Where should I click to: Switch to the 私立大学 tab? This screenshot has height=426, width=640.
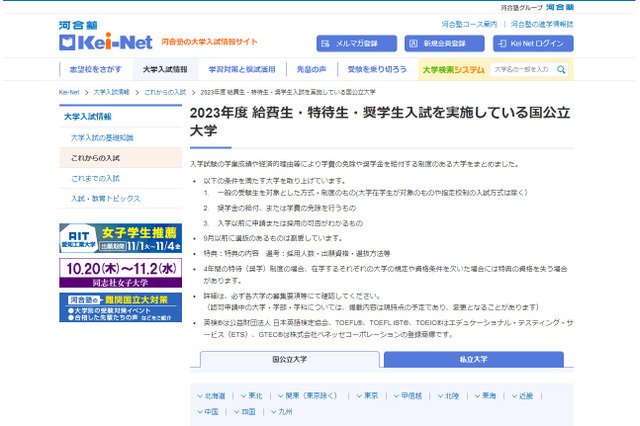click(473, 359)
